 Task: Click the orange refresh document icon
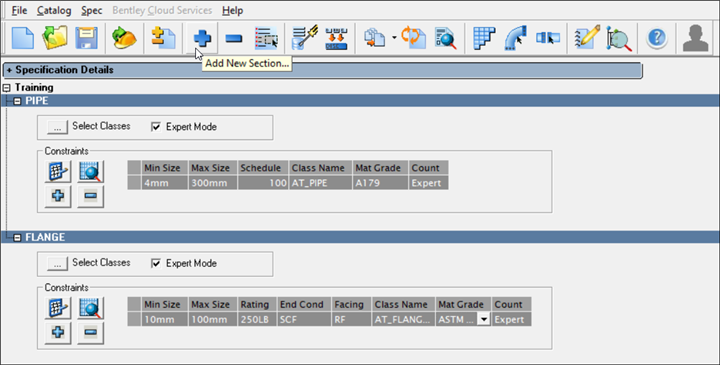413,38
